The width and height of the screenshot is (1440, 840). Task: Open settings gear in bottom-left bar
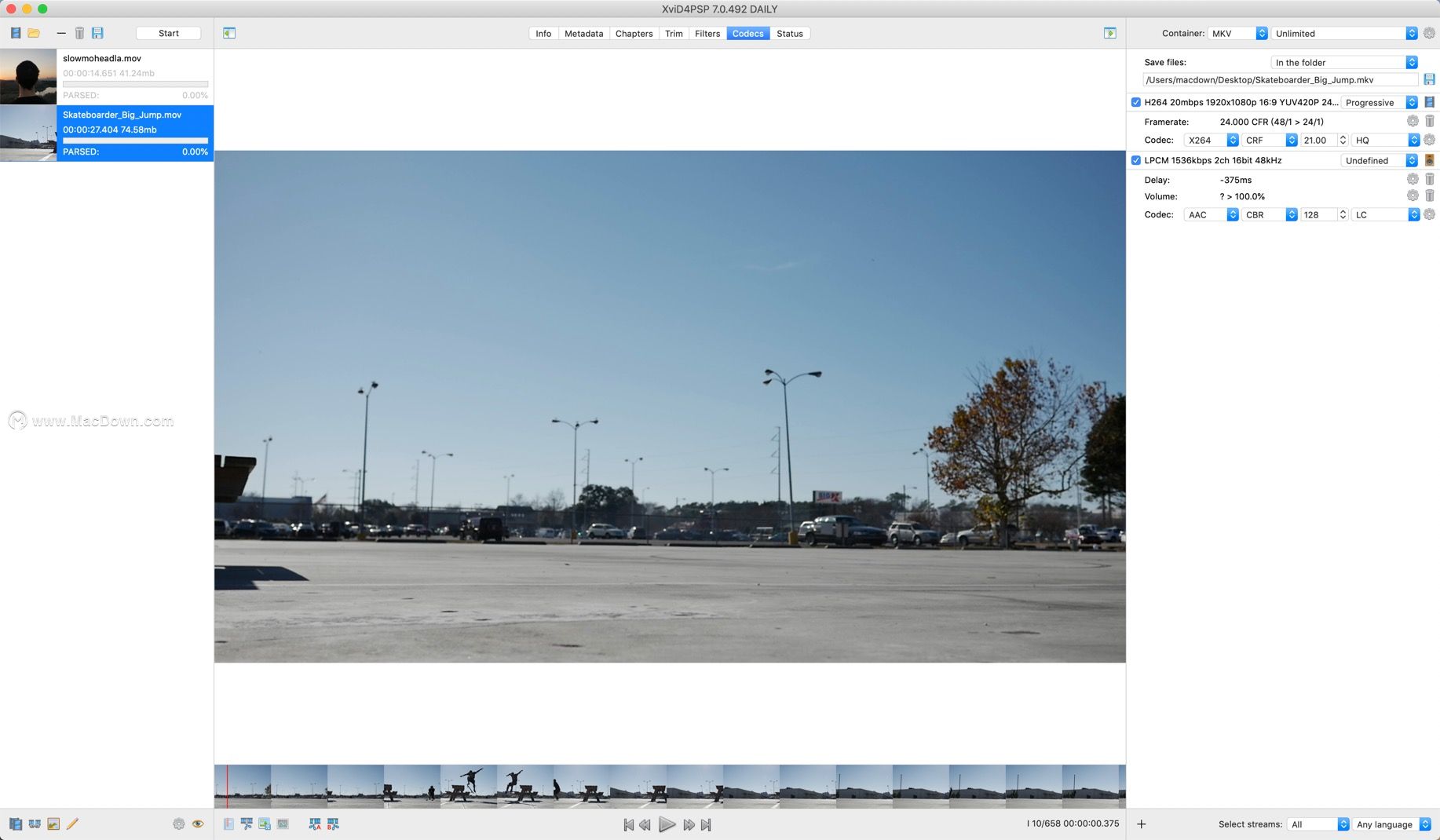[x=179, y=824]
